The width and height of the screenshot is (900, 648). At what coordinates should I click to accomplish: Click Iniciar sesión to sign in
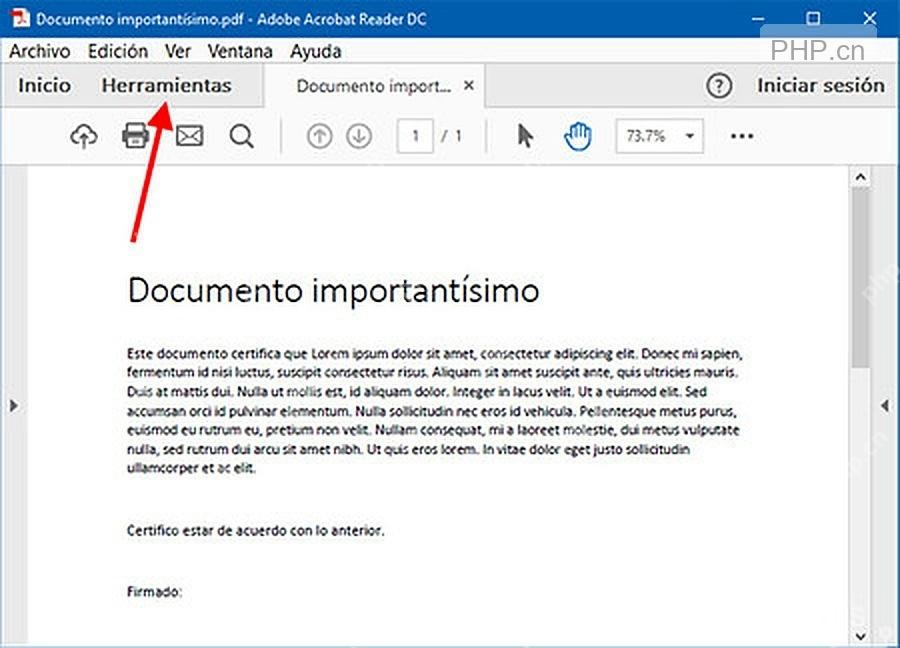tap(821, 86)
